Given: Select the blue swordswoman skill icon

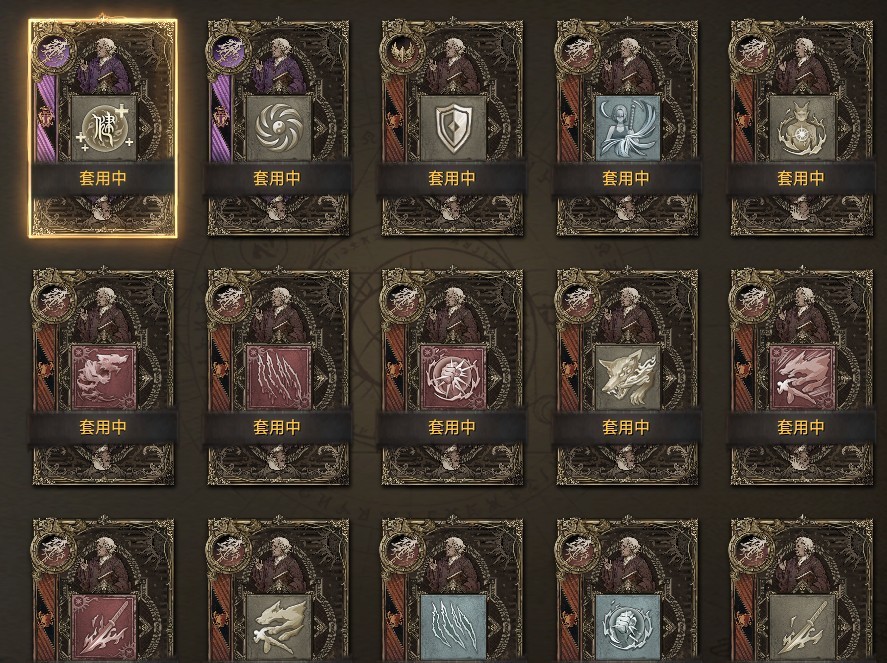Looking at the screenshot, I should (x=628, y=128).
